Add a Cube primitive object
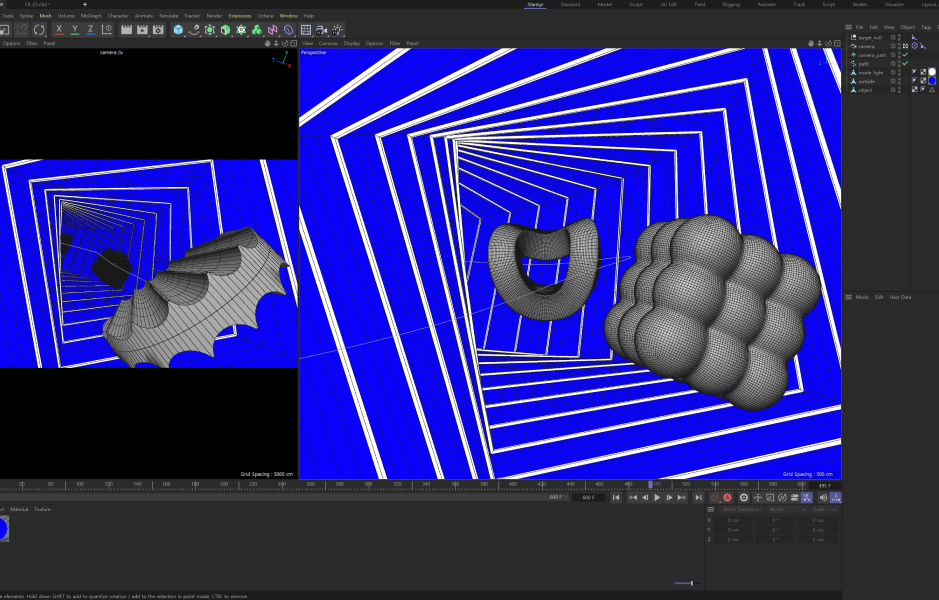Viewport: 939px width, 600px height. 178,29
